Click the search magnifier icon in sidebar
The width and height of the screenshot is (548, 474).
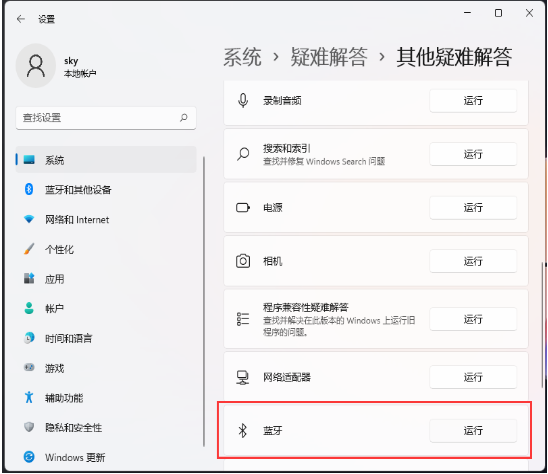pos(184,118)
